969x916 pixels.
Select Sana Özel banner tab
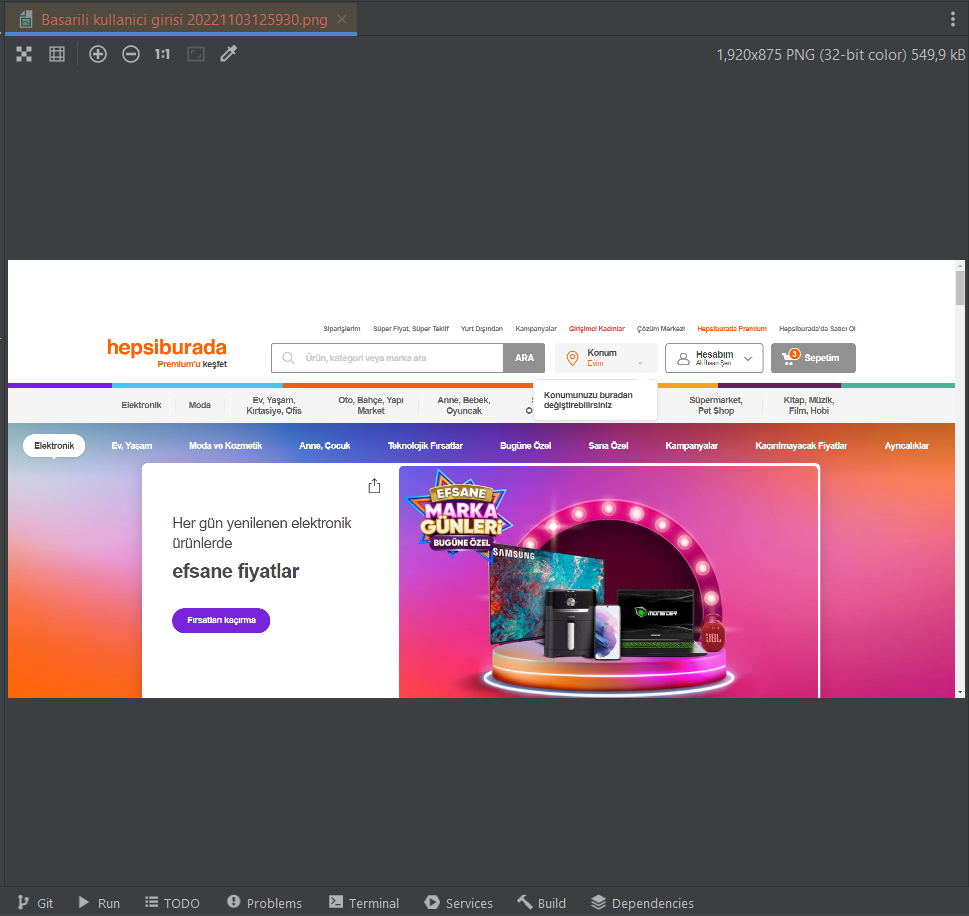[x=608, y=446]
